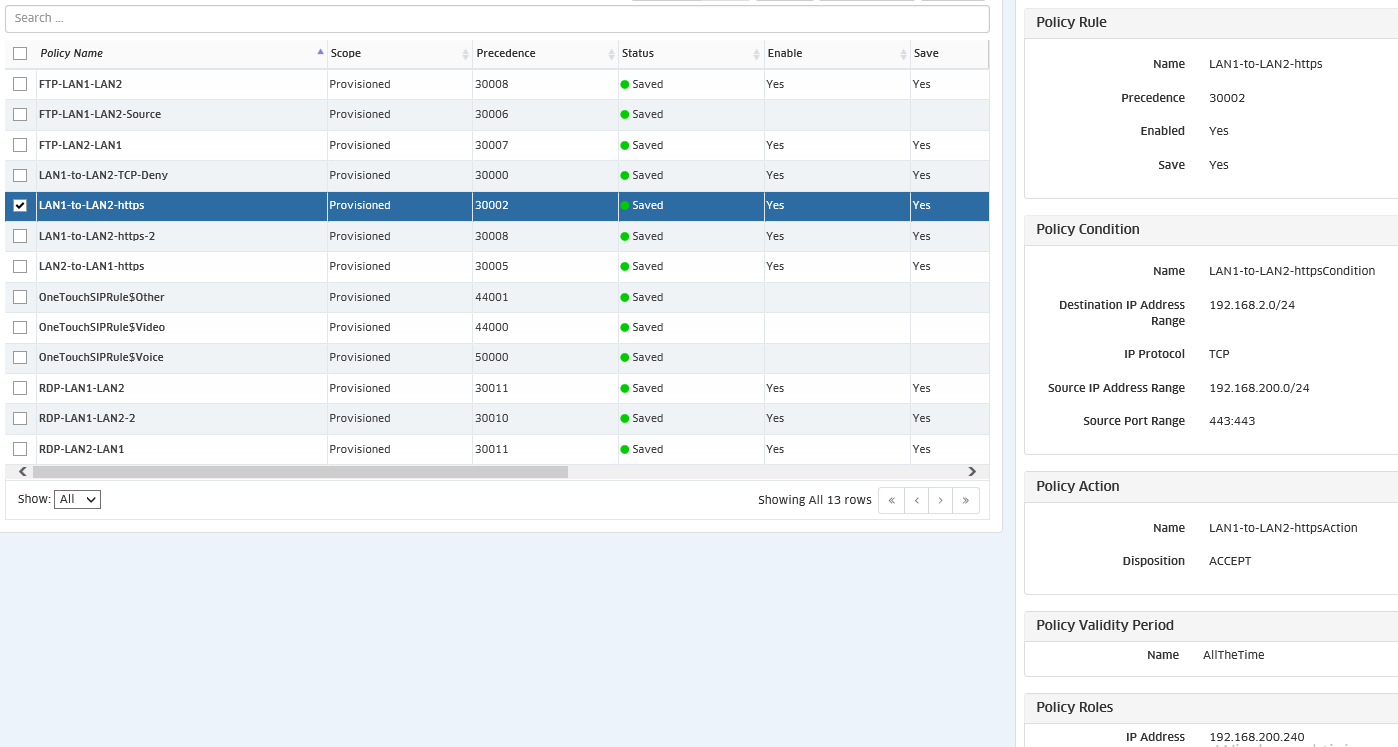Screen dimensions: 1398x747
Task: Open the LAN1-to-LAN2-TCP-Deny policy row
Action: 103,176
